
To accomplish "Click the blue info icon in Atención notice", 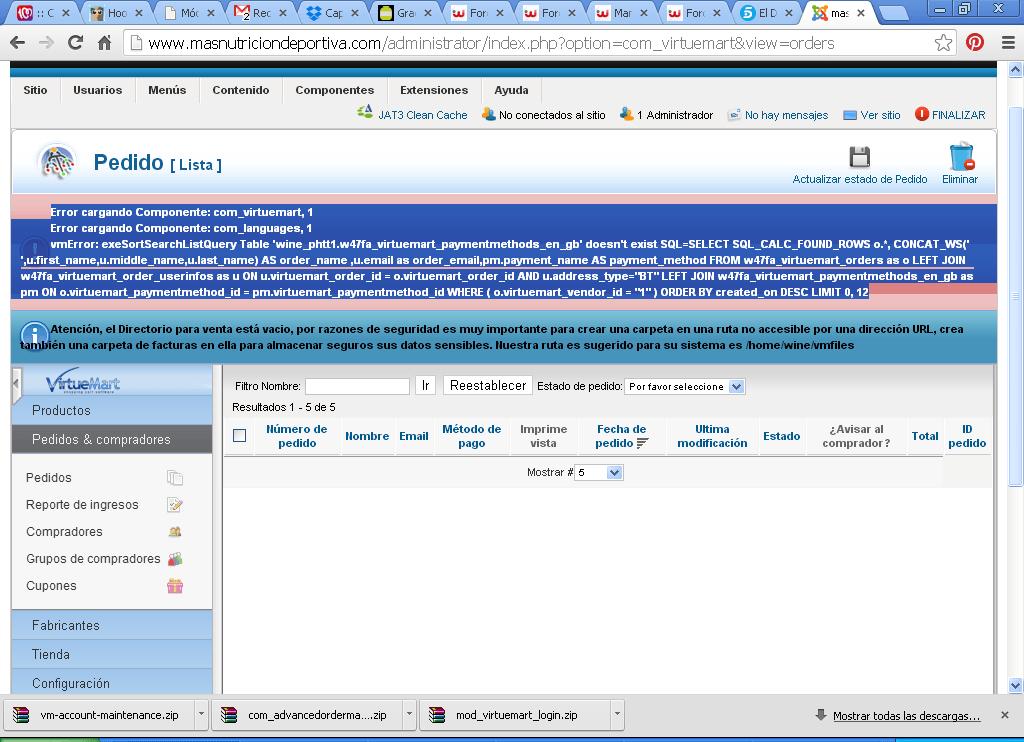I will pos(35,336).
